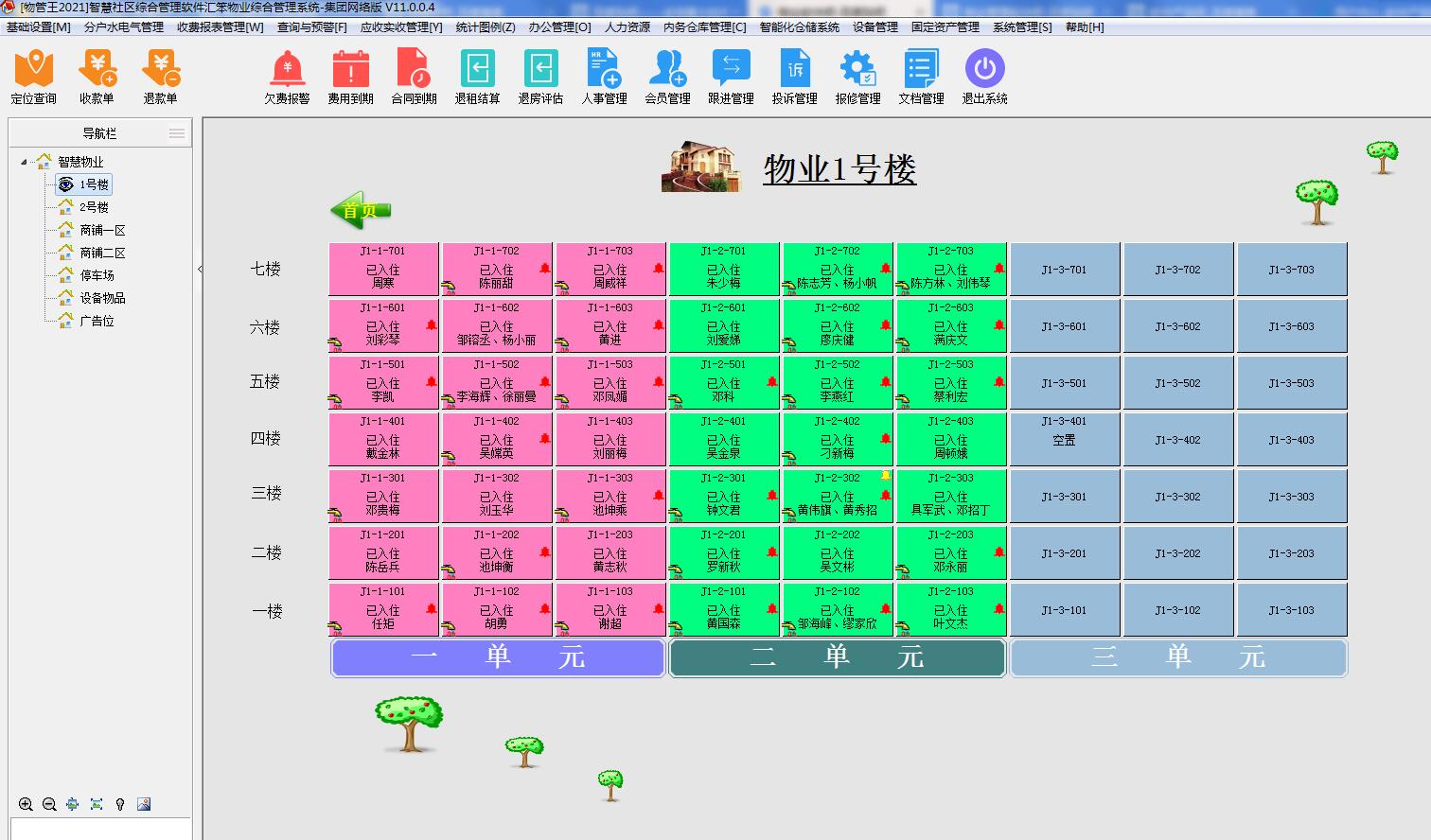This screenshot has width=1431, height=840.
Task: Click the zoom in magnifier icon
Action: [x=26, y=804]
